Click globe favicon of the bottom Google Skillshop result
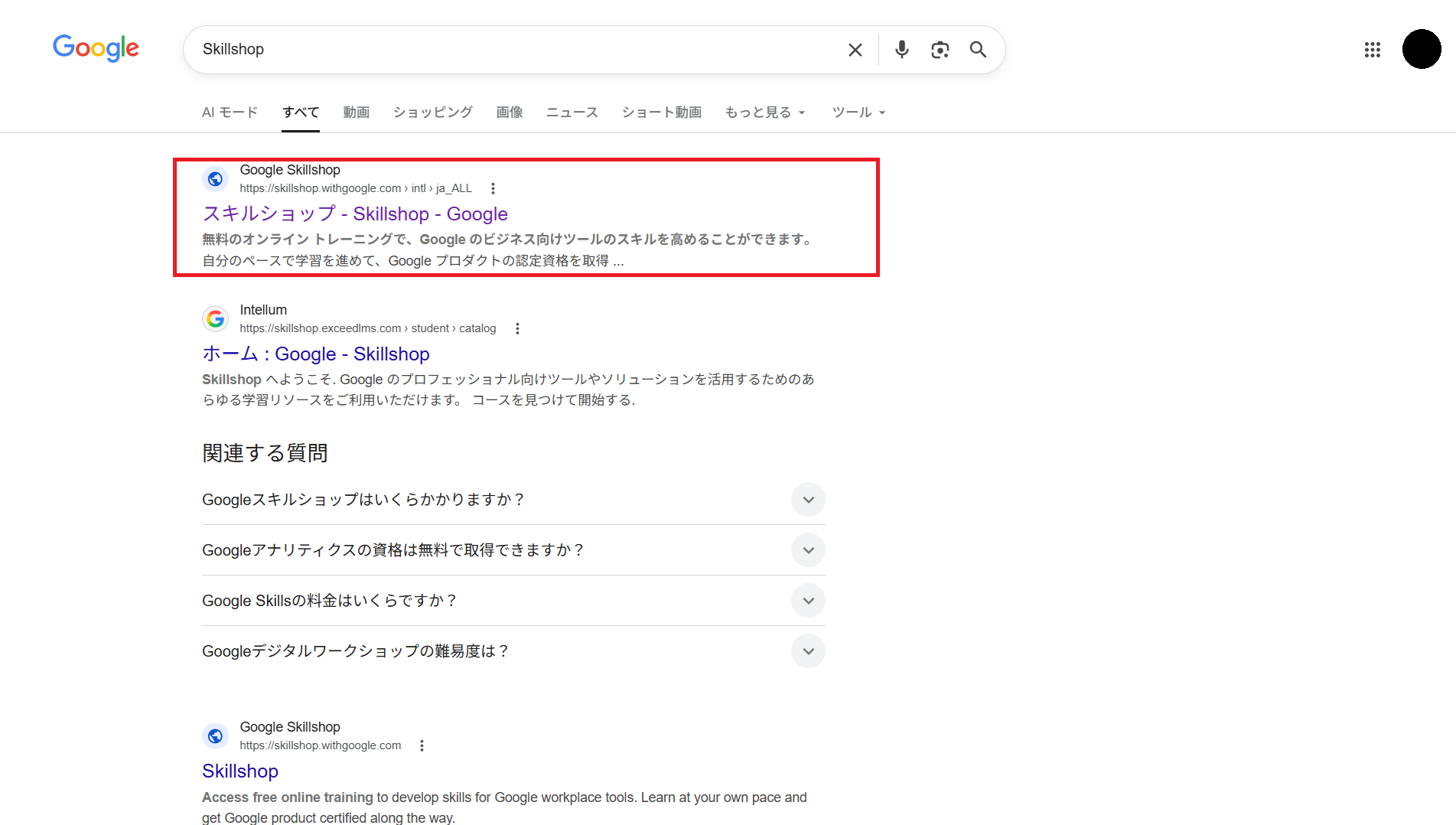1456x825 pixels. [215, 736]
